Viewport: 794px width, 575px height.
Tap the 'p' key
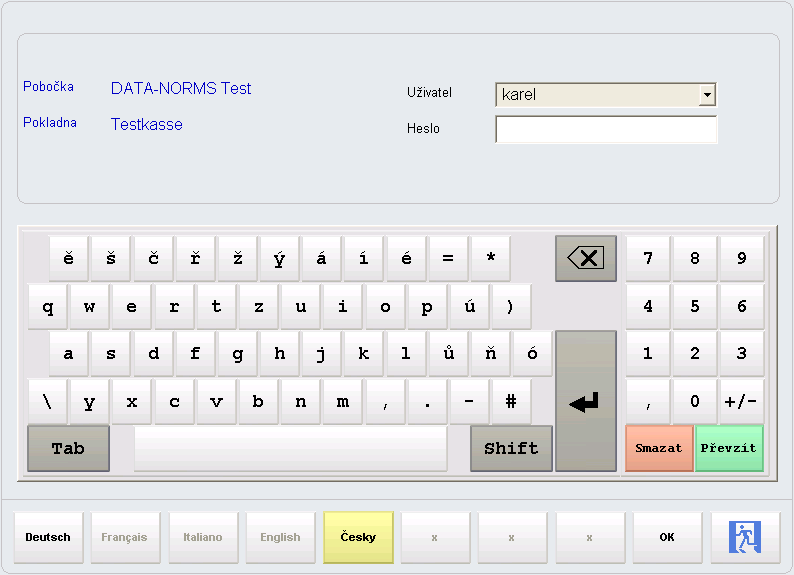coord(427,306)
